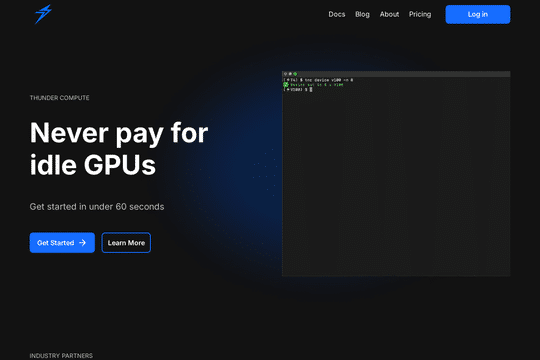The image size is (540, 360).
Task: Click 'Get started in under 60 seconds' text
Action: click(97, 207)
